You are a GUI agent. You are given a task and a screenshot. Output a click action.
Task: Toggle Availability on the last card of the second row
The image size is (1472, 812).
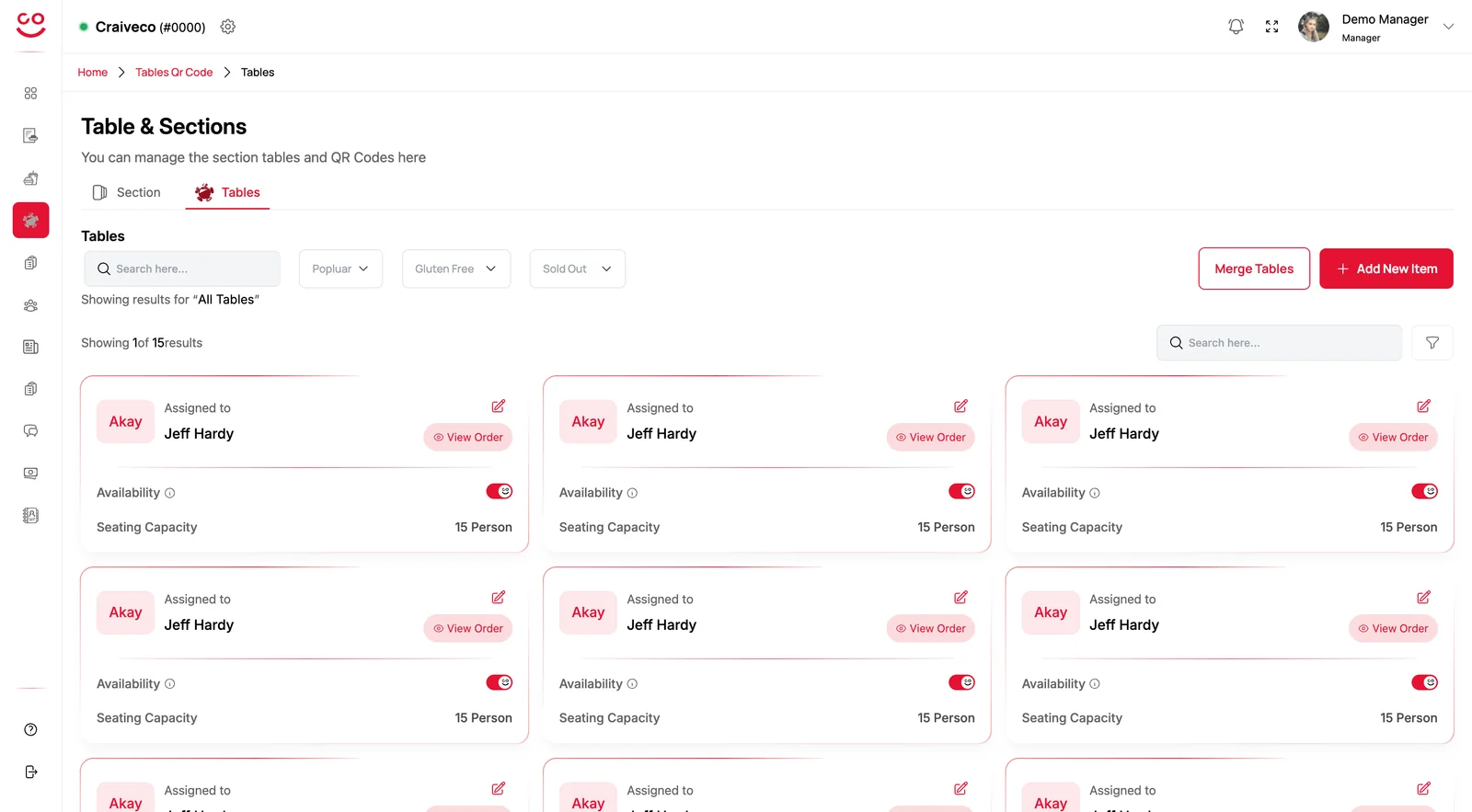(x=1424, y=682)
